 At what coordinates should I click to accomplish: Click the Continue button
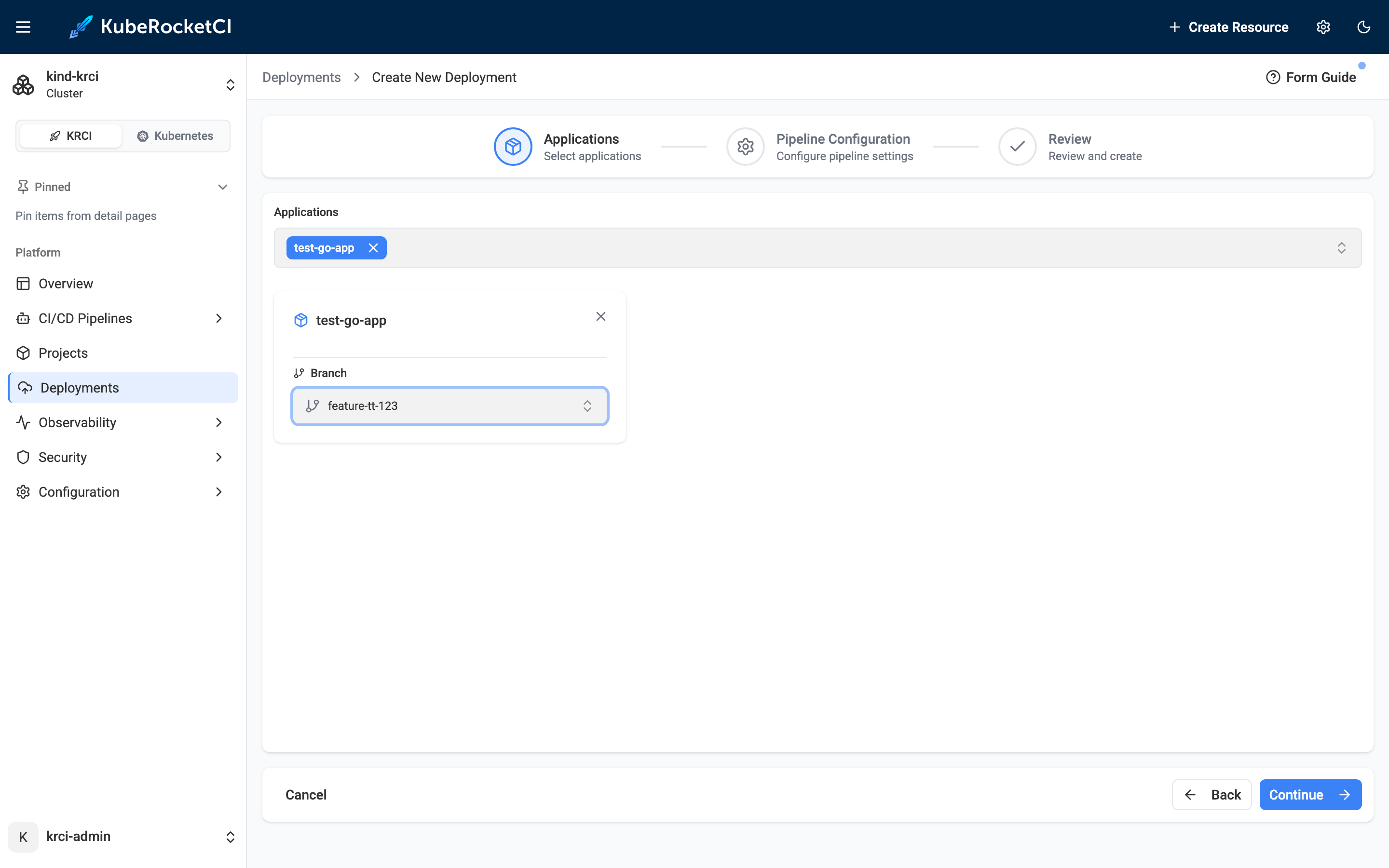pos(1310,795)
